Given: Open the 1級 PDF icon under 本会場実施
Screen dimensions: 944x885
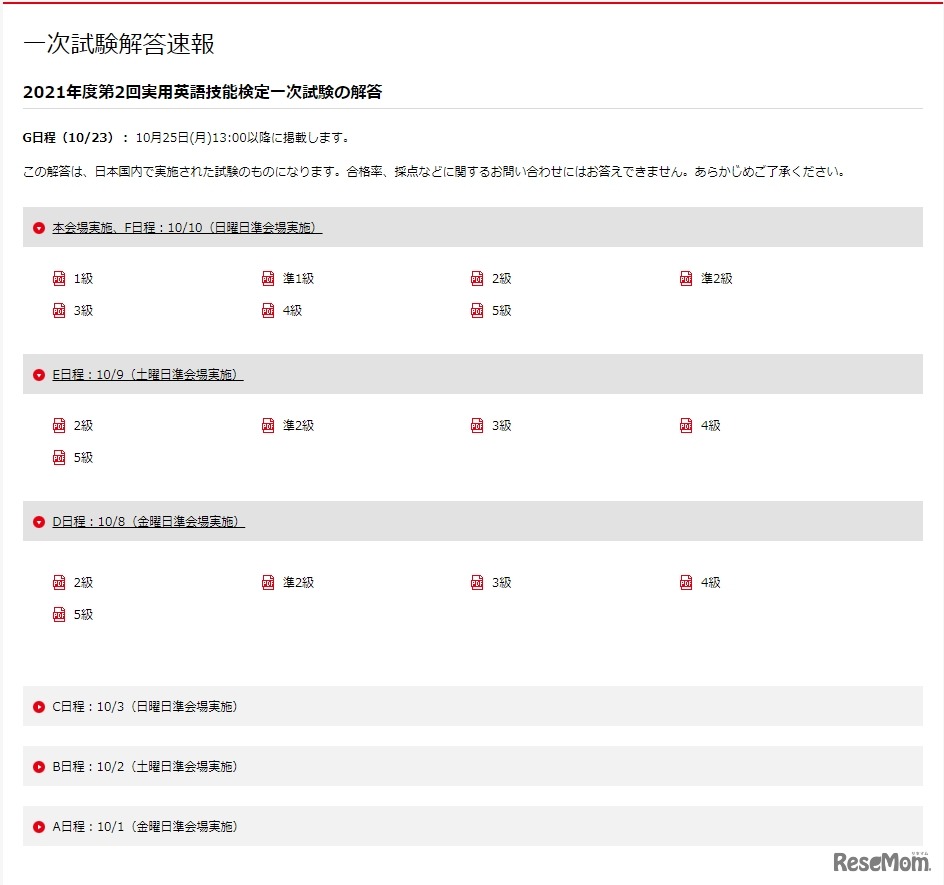Looking at the screenshot, I should coord(60,278).
